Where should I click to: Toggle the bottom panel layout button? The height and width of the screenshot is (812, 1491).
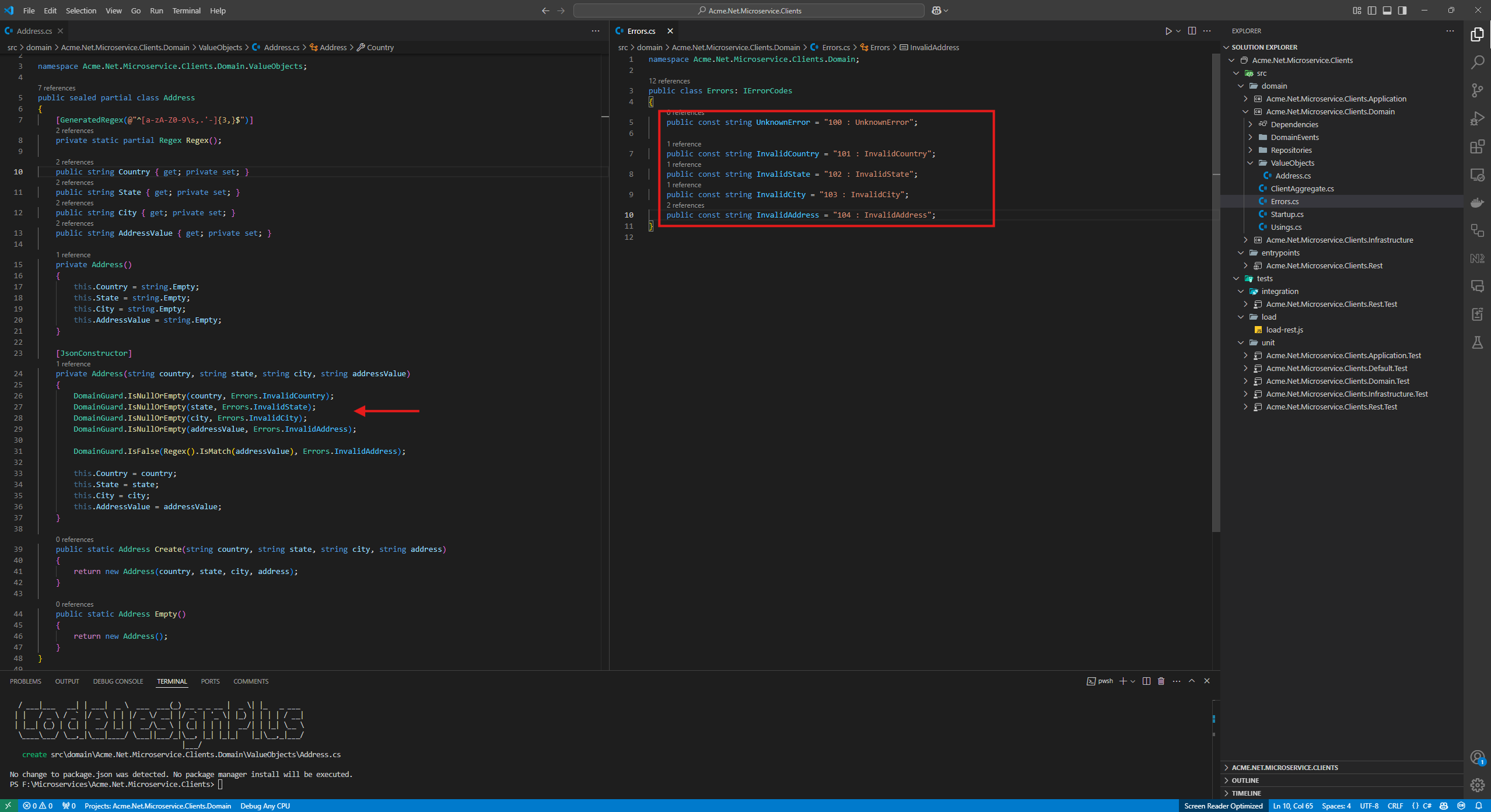1387,10
